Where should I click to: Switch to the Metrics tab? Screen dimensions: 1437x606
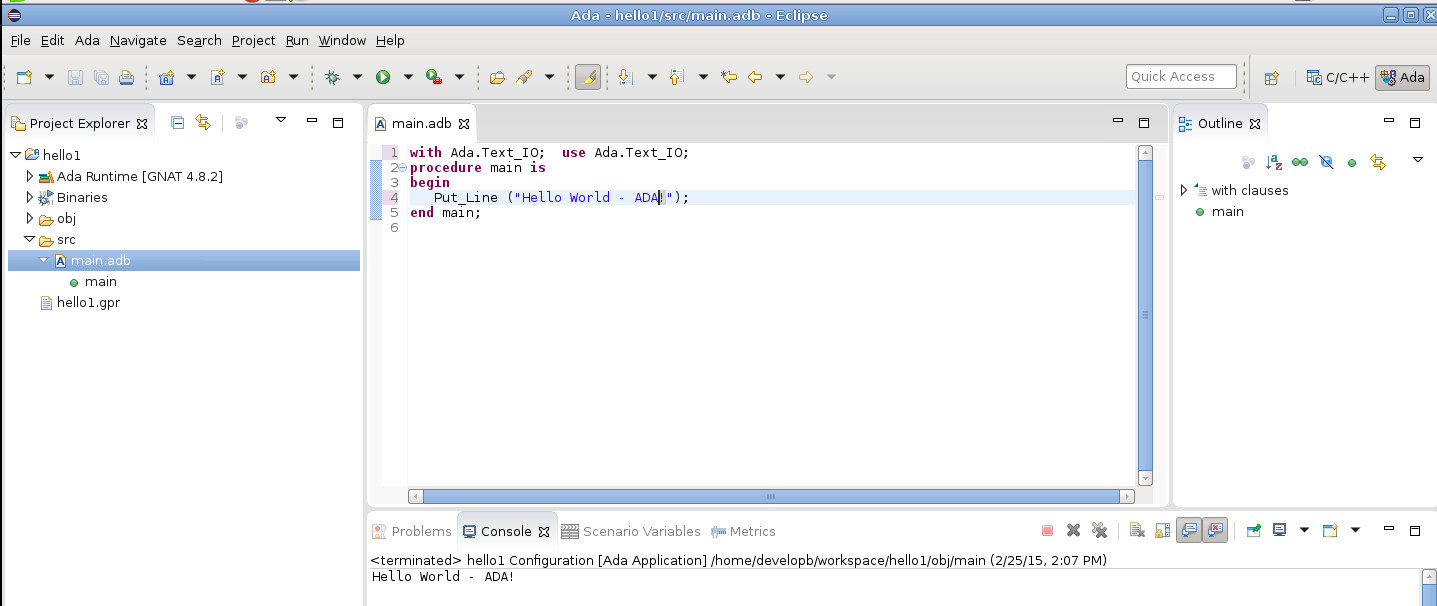743,531
